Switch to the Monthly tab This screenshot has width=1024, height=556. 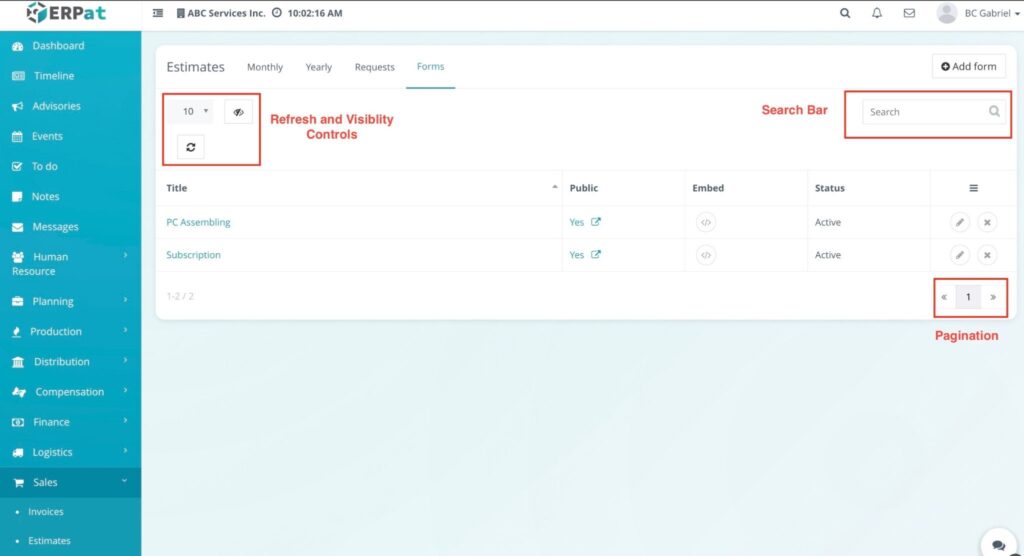(265, 67)
